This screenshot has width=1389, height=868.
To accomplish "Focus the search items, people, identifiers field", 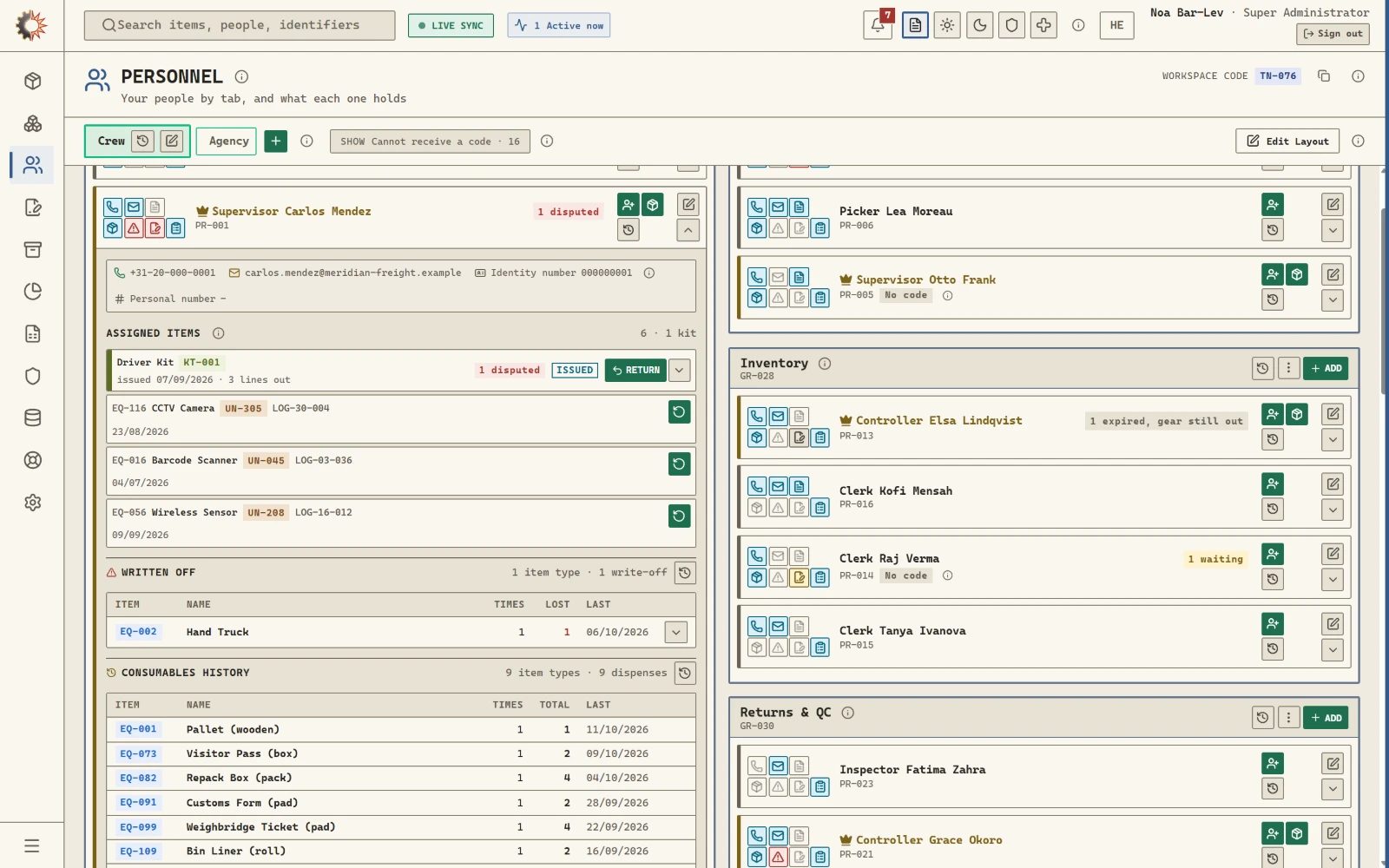I will pyautogui.click(x=240, y=25).
